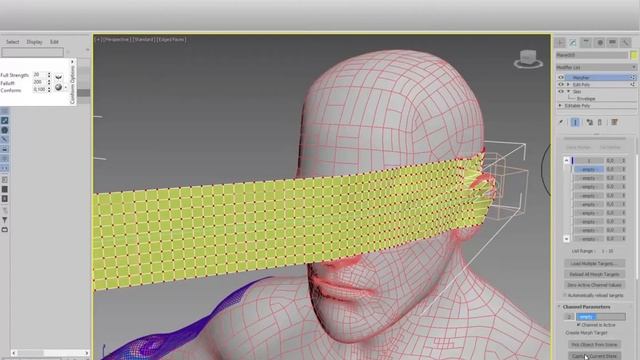Open the Select menu in scene explorer

pos(12,42)
